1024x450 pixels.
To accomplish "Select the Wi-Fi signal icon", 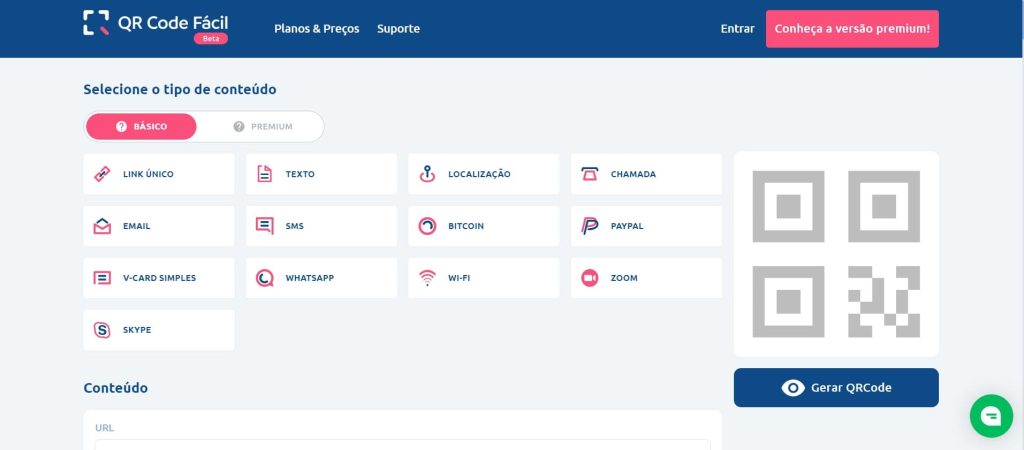I will click(427, 278).
